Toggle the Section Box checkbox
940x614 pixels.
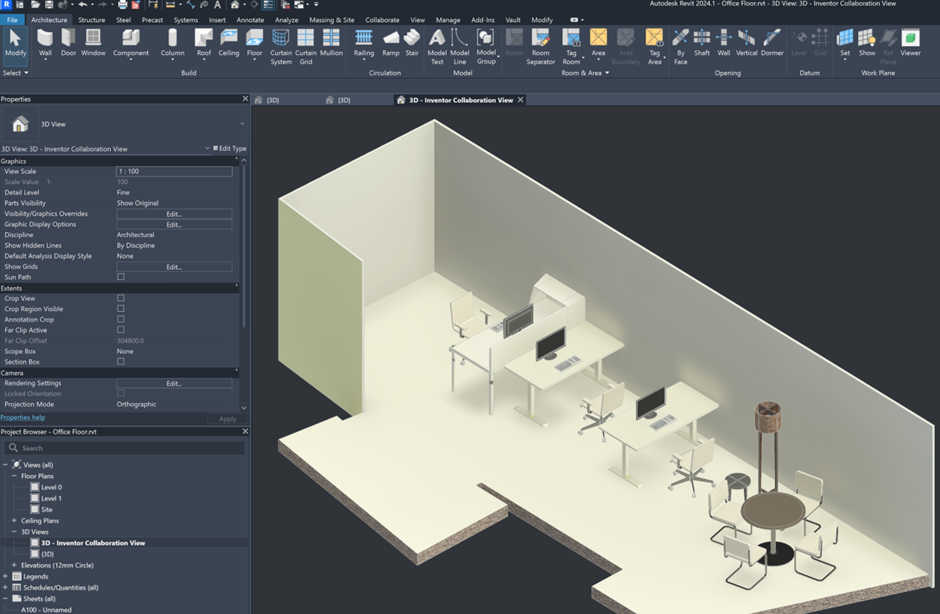point(121,362)
